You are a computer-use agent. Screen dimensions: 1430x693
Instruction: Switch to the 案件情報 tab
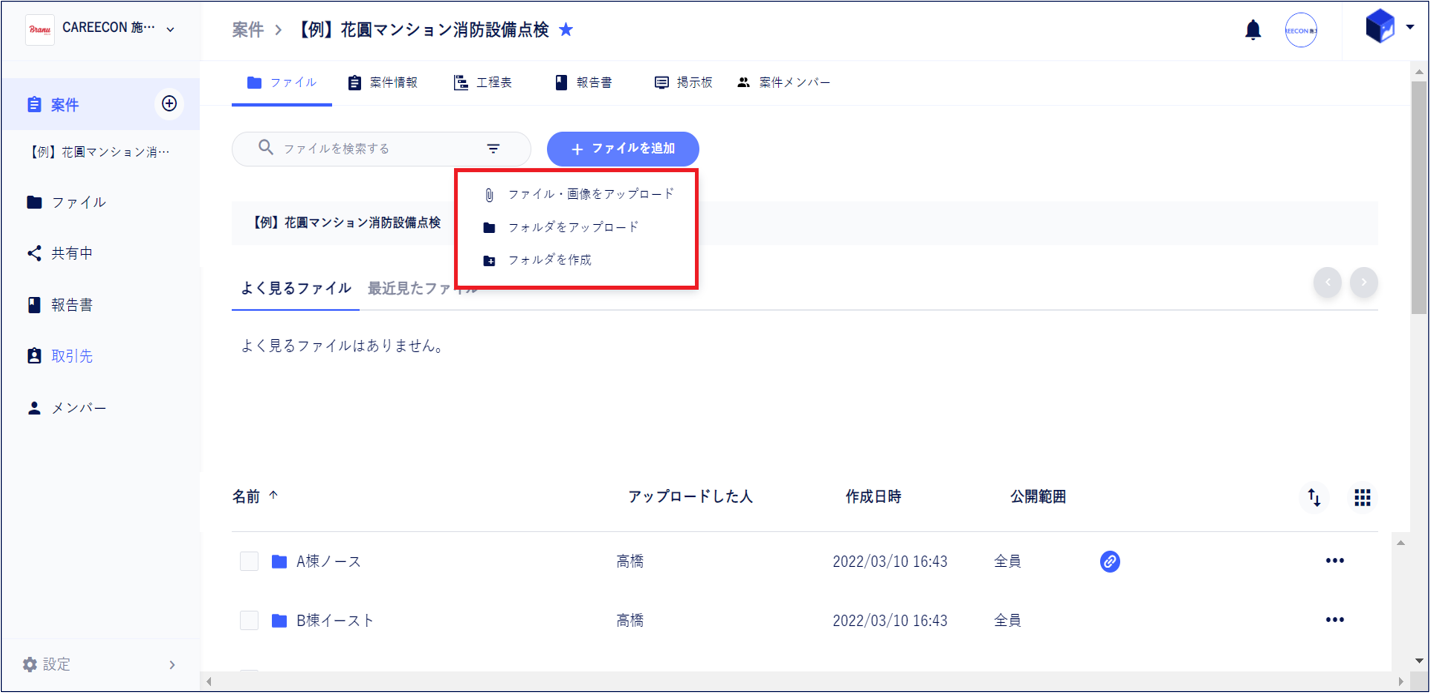tap(382, 83)
